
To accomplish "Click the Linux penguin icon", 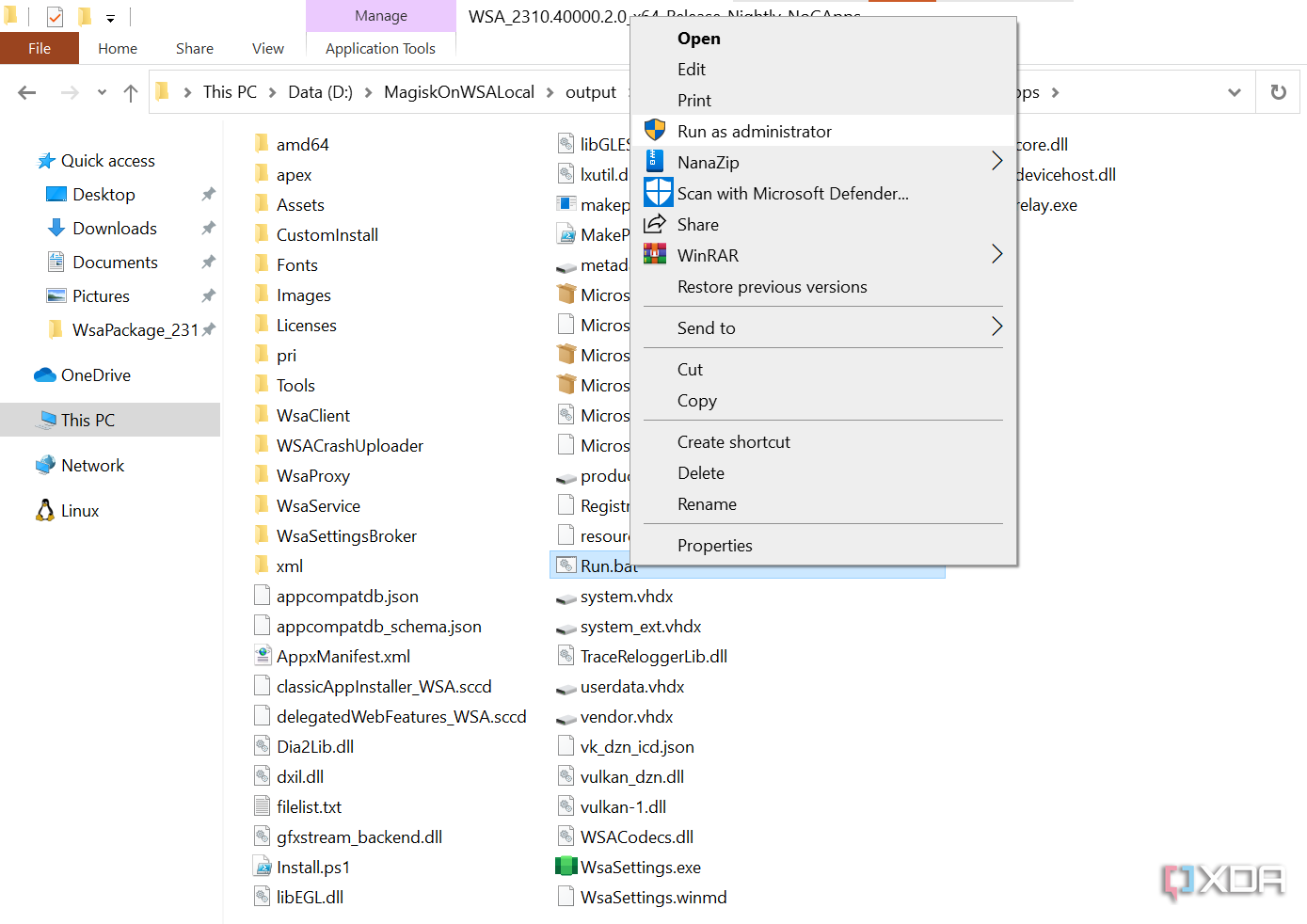I will (45, 510).
